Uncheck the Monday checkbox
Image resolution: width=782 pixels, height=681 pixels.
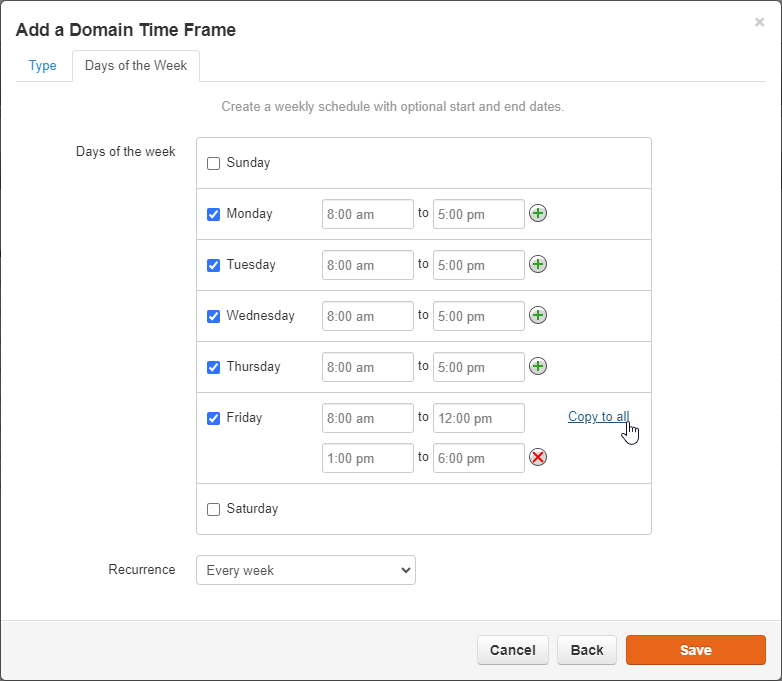coord(213,214)
